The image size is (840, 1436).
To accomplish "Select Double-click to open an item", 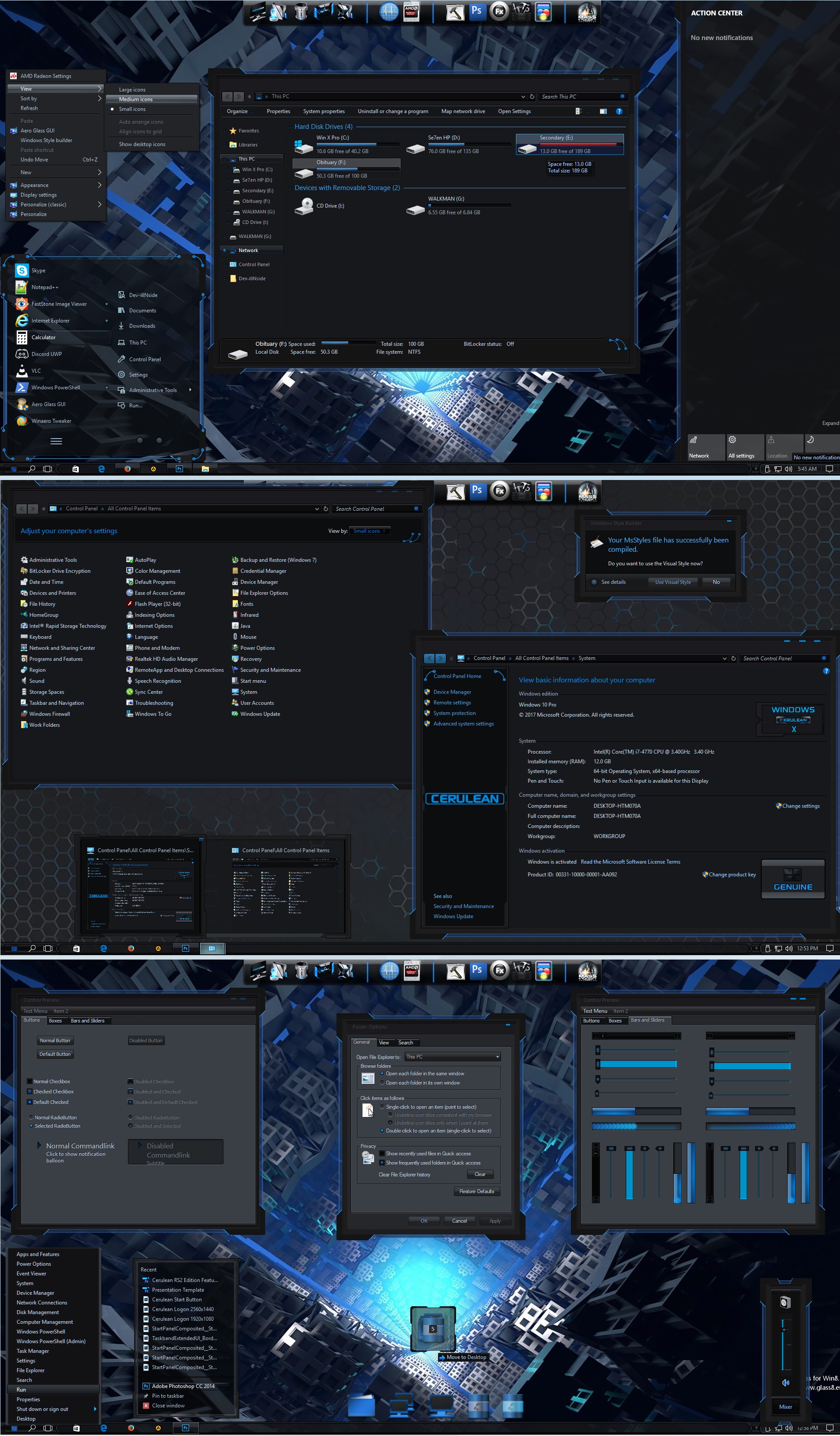I will click(x=382, y=1131).
